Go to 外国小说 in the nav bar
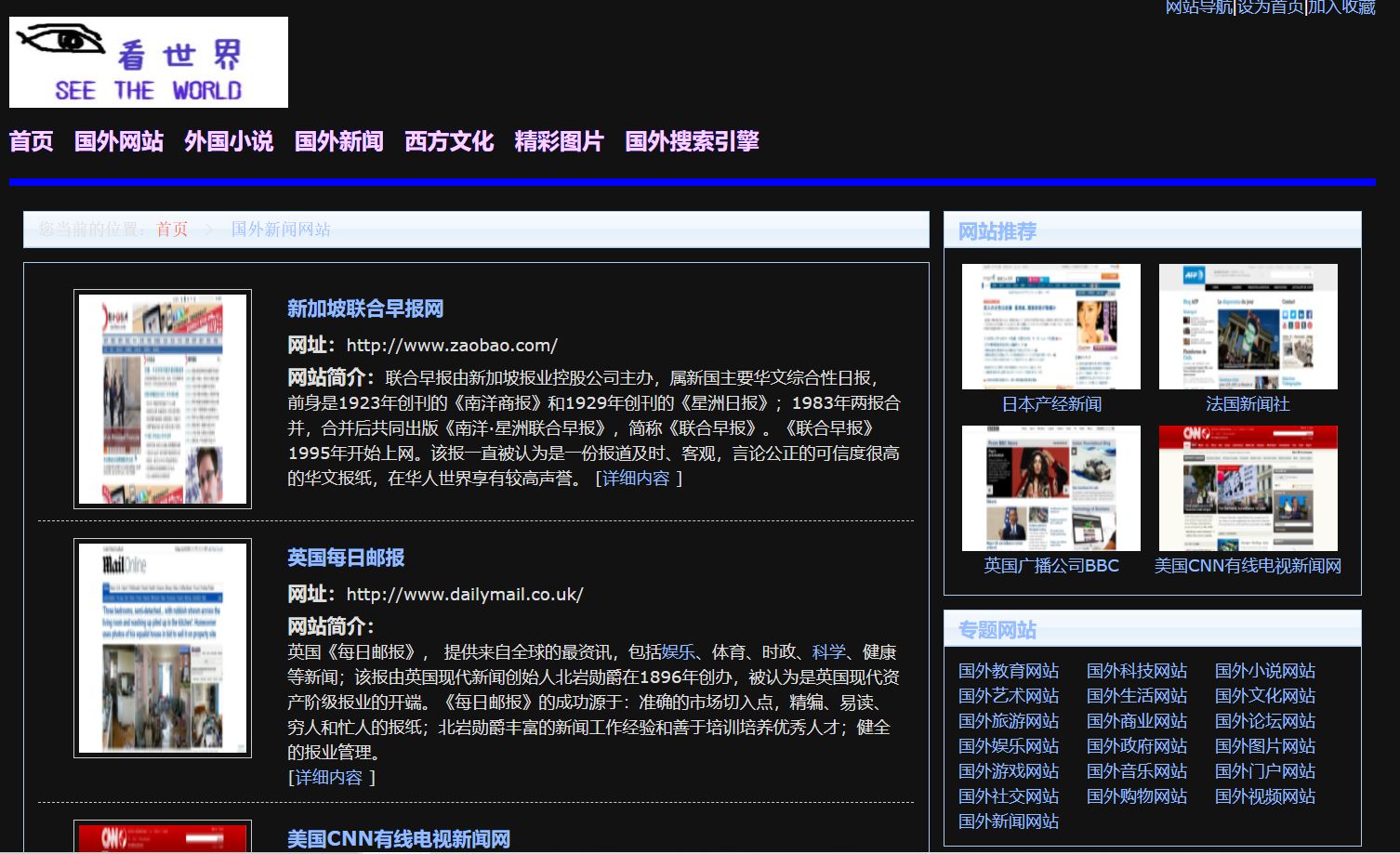This screenshot has width=1400, height=854. pos(229,141)
